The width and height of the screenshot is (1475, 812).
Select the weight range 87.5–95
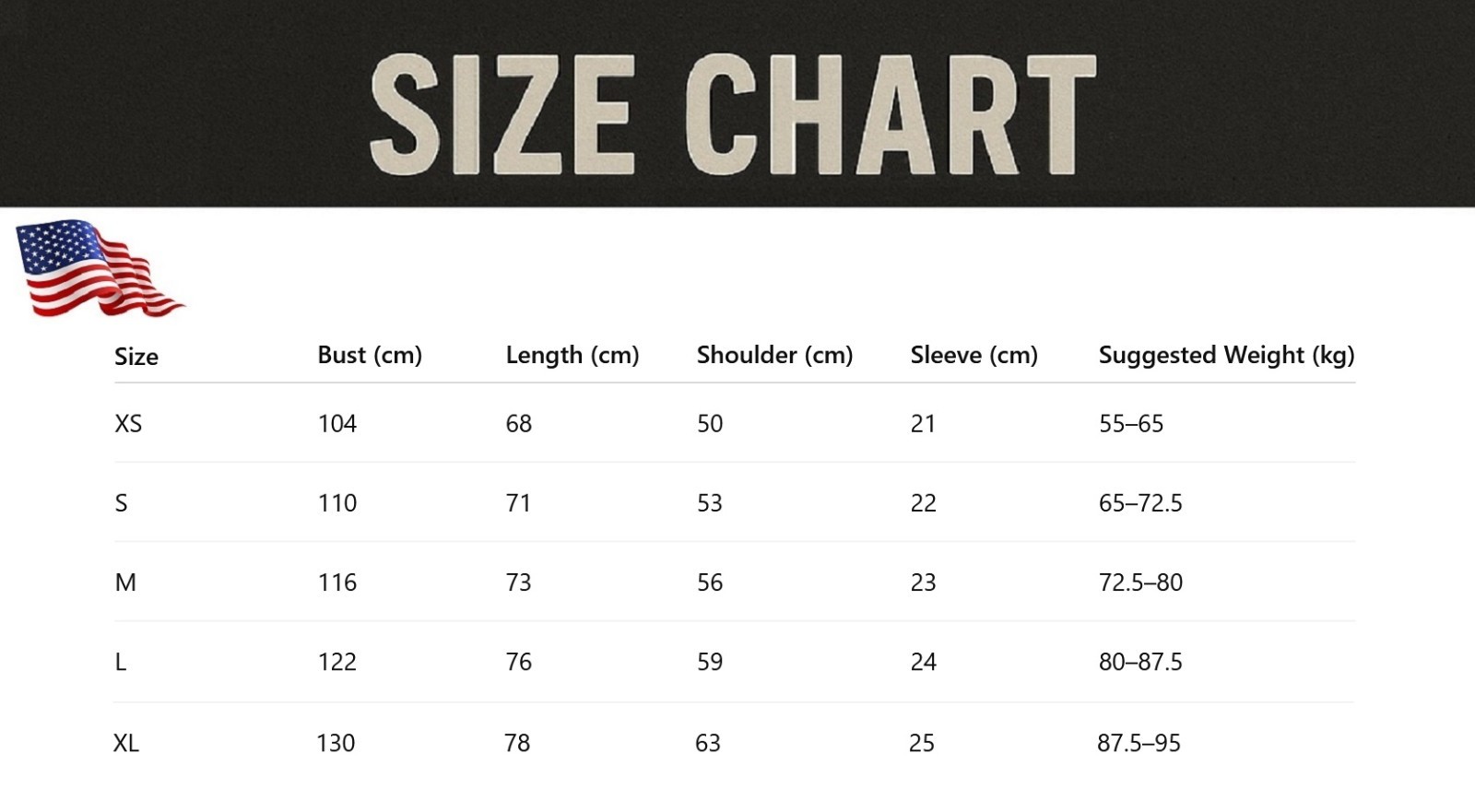(1139, 743)
